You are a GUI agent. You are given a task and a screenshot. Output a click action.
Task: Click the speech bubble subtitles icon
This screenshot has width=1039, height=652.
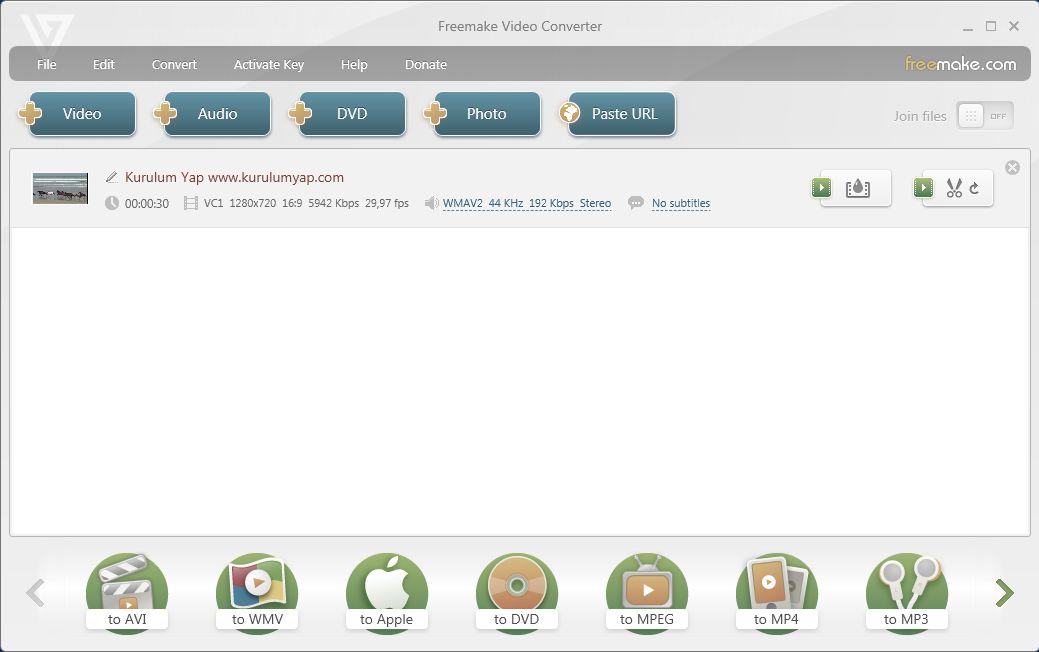point(635,203)
